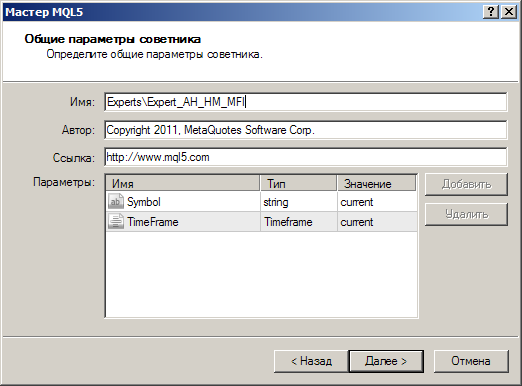Cancel the wizard with Отмена
The width and height of the screenshot is (522, 386).
pyautogui.click(x=471, y=361)
